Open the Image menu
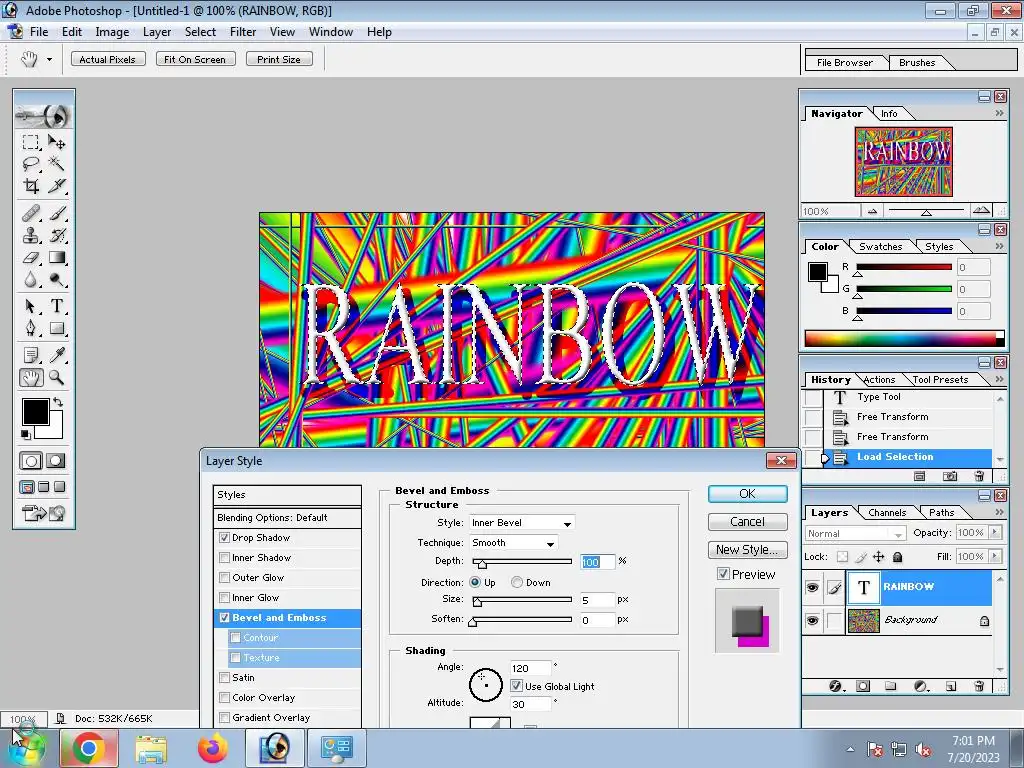This screenshot has width=1024, height=768. click(x=112, y=32)
